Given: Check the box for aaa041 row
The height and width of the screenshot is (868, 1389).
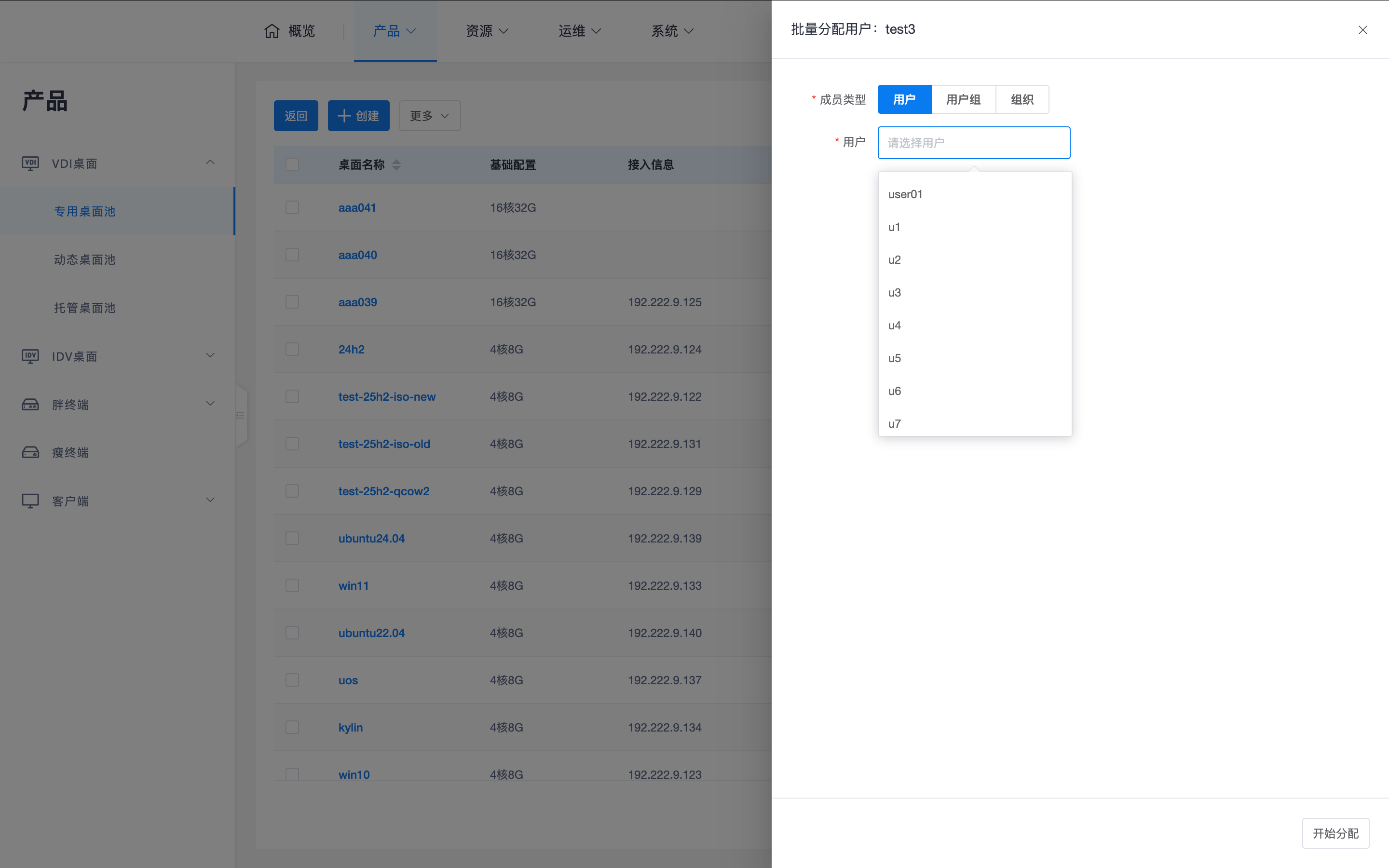Looking at the screenshot, I should pyautogui.click(x=292, y=208).
